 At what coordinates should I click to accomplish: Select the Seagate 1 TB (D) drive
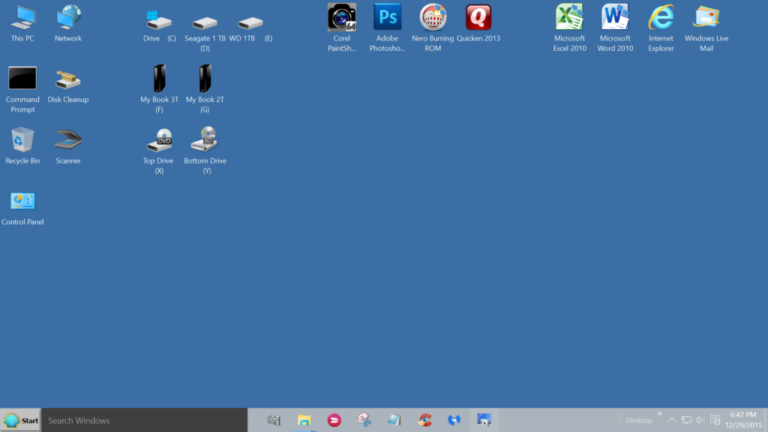[205, 23]
